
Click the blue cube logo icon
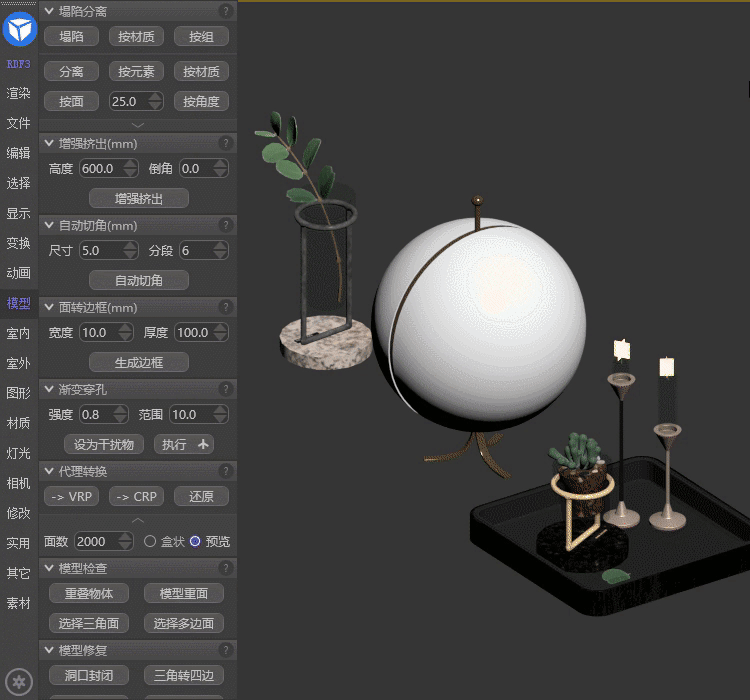click(20, 29)
